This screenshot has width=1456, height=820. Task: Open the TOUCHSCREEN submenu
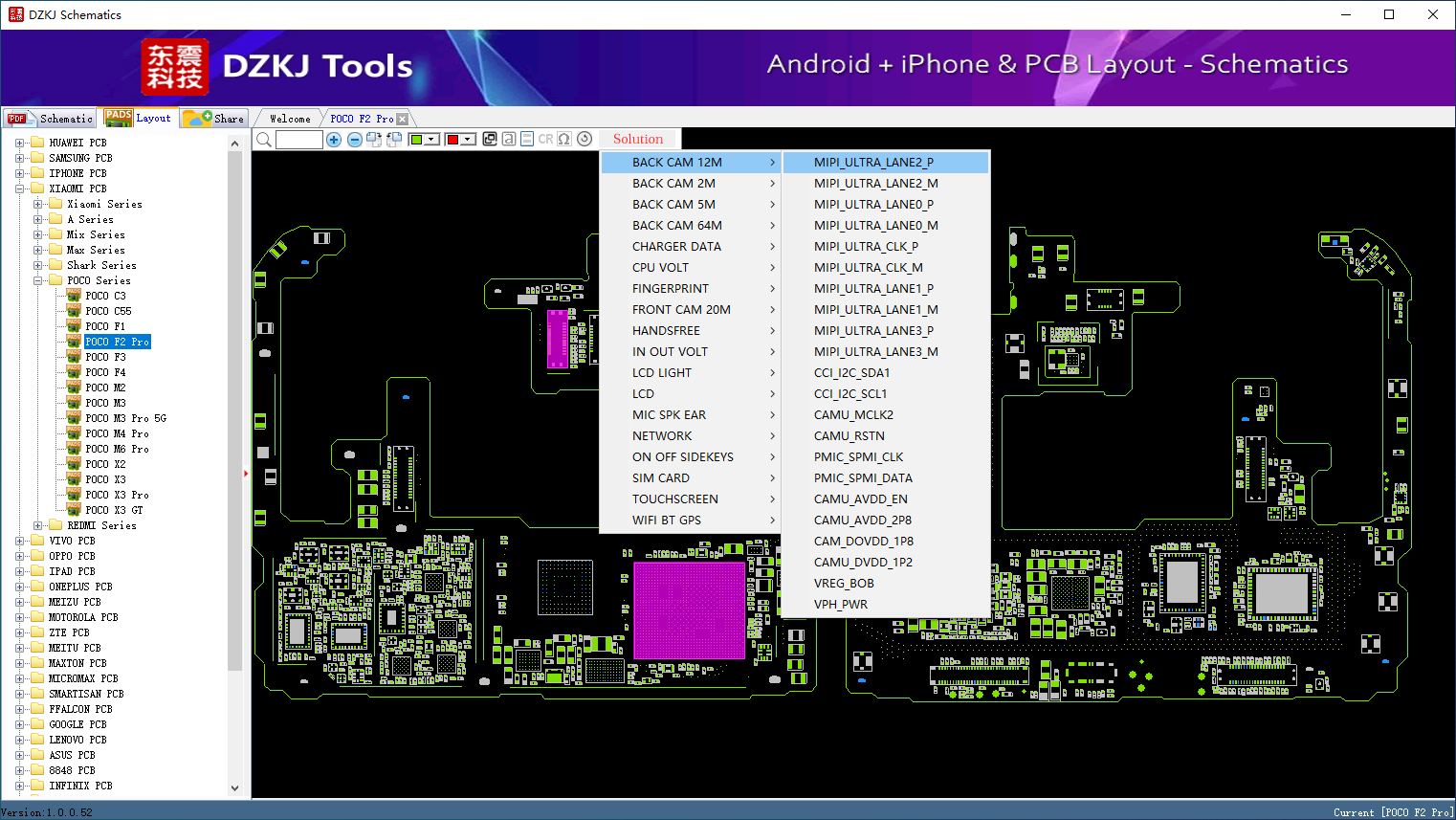pos(691,499)
